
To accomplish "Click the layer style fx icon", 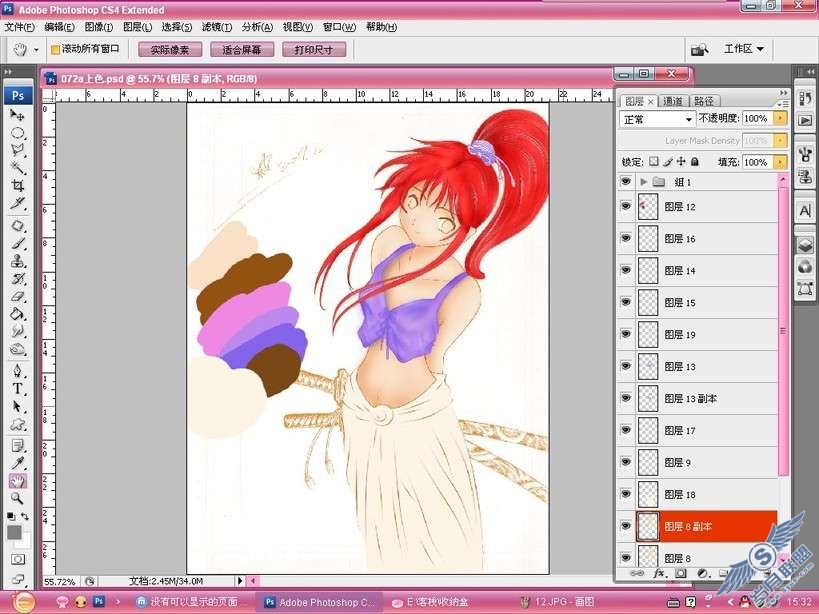I will (659, 573).
